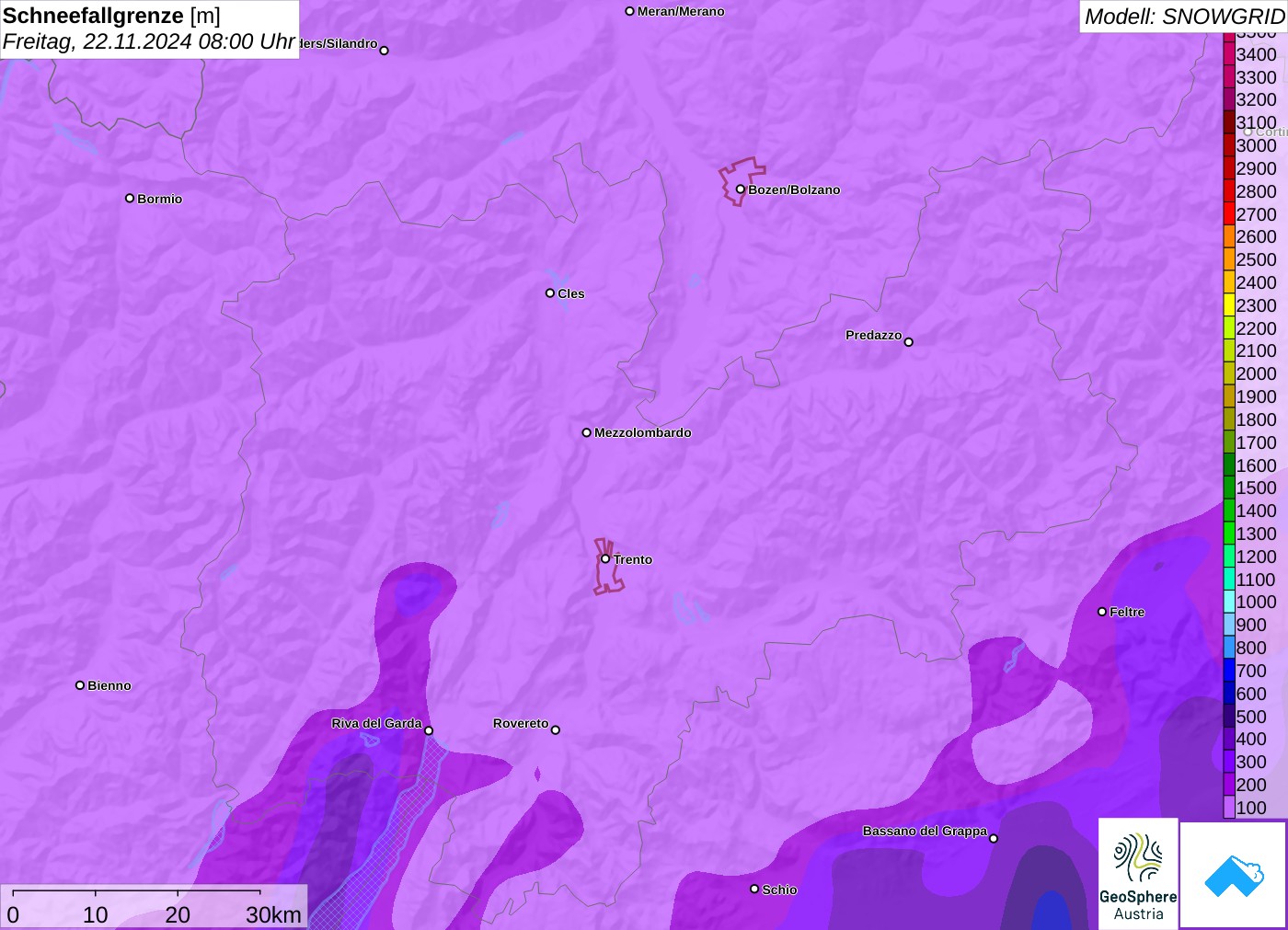
Task: Click the Mezzolombardo label text
Action: pyautogui.click(x=643, y=432)
